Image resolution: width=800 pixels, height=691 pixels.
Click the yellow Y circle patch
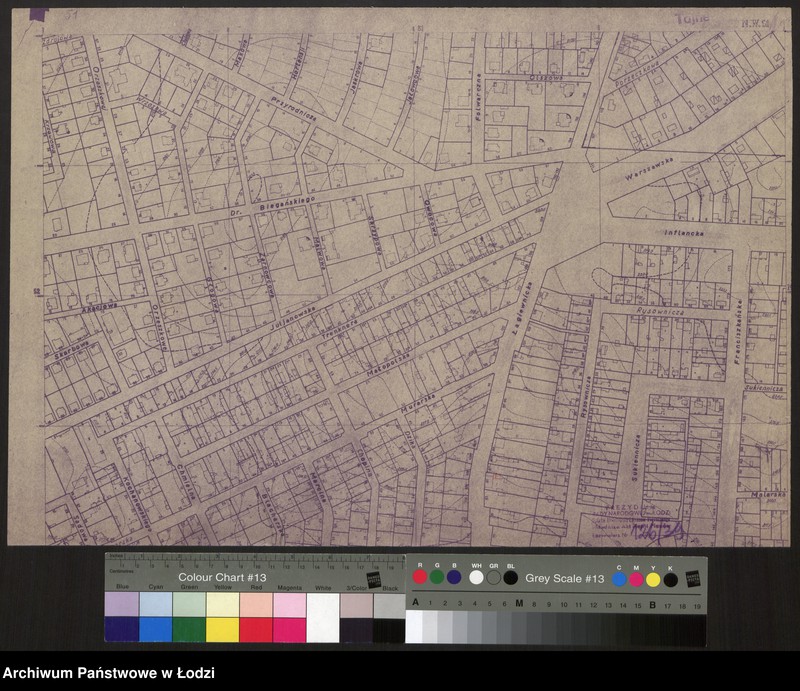(653, 578)
